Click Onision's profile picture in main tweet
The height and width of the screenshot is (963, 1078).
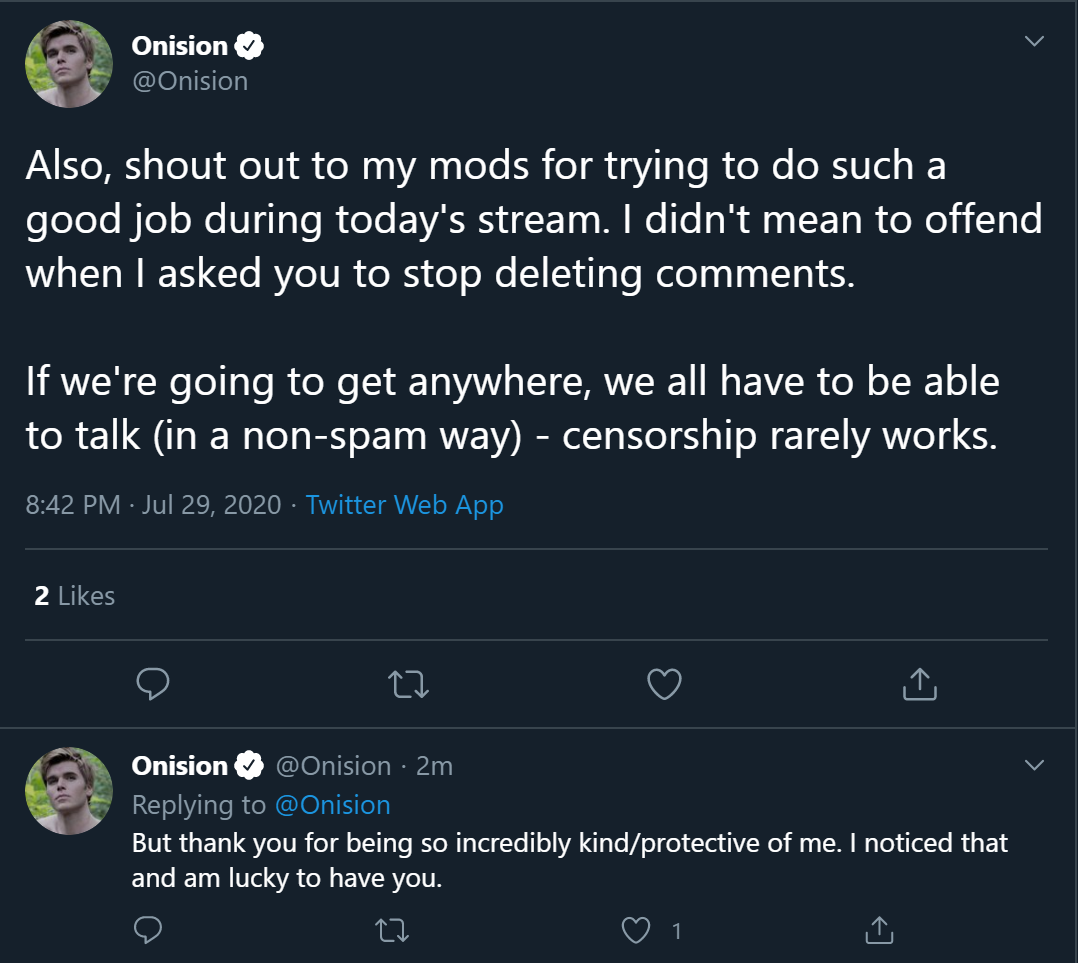(x=69, y=64)
